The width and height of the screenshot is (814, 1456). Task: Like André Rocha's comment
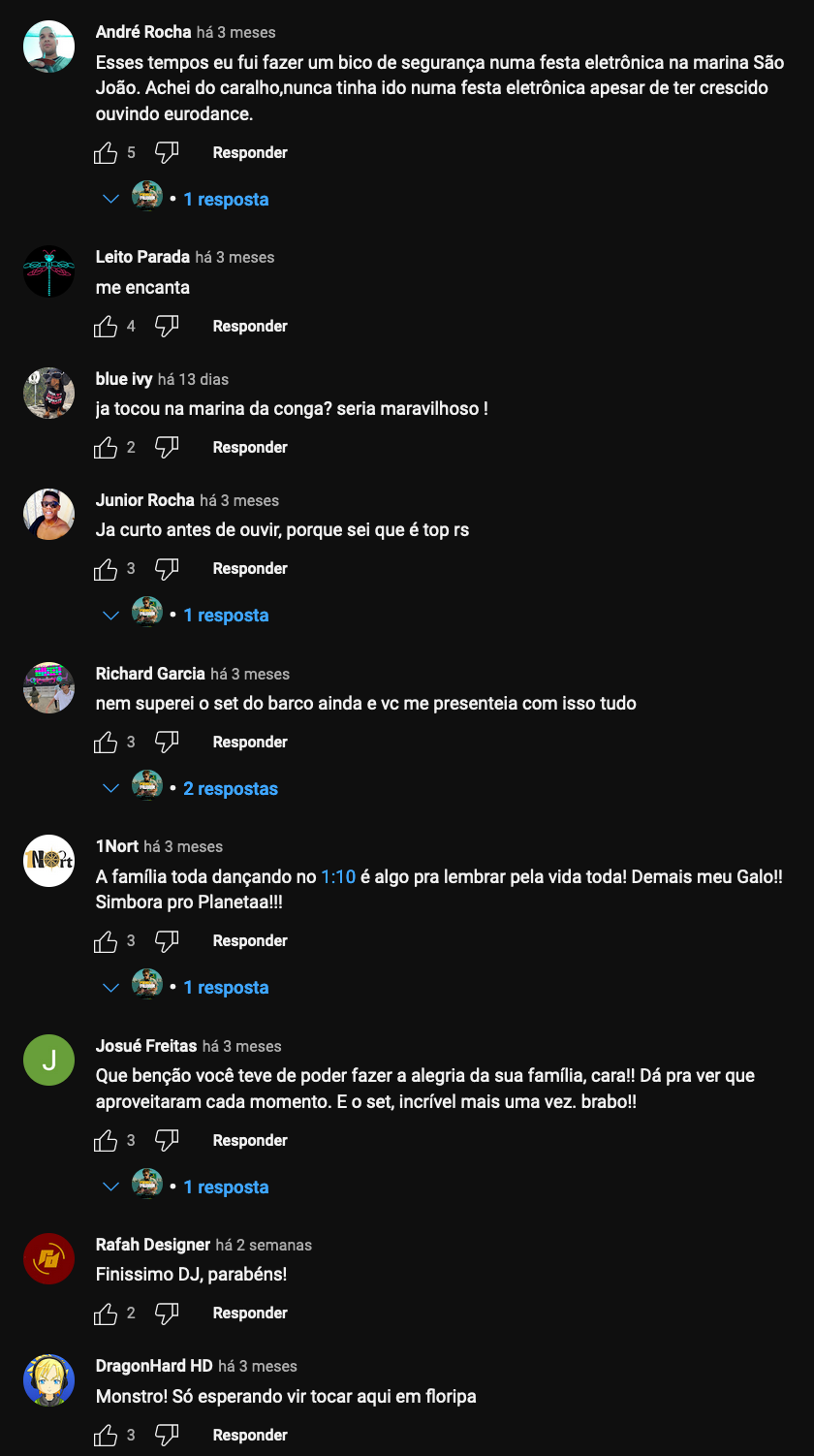106,153
